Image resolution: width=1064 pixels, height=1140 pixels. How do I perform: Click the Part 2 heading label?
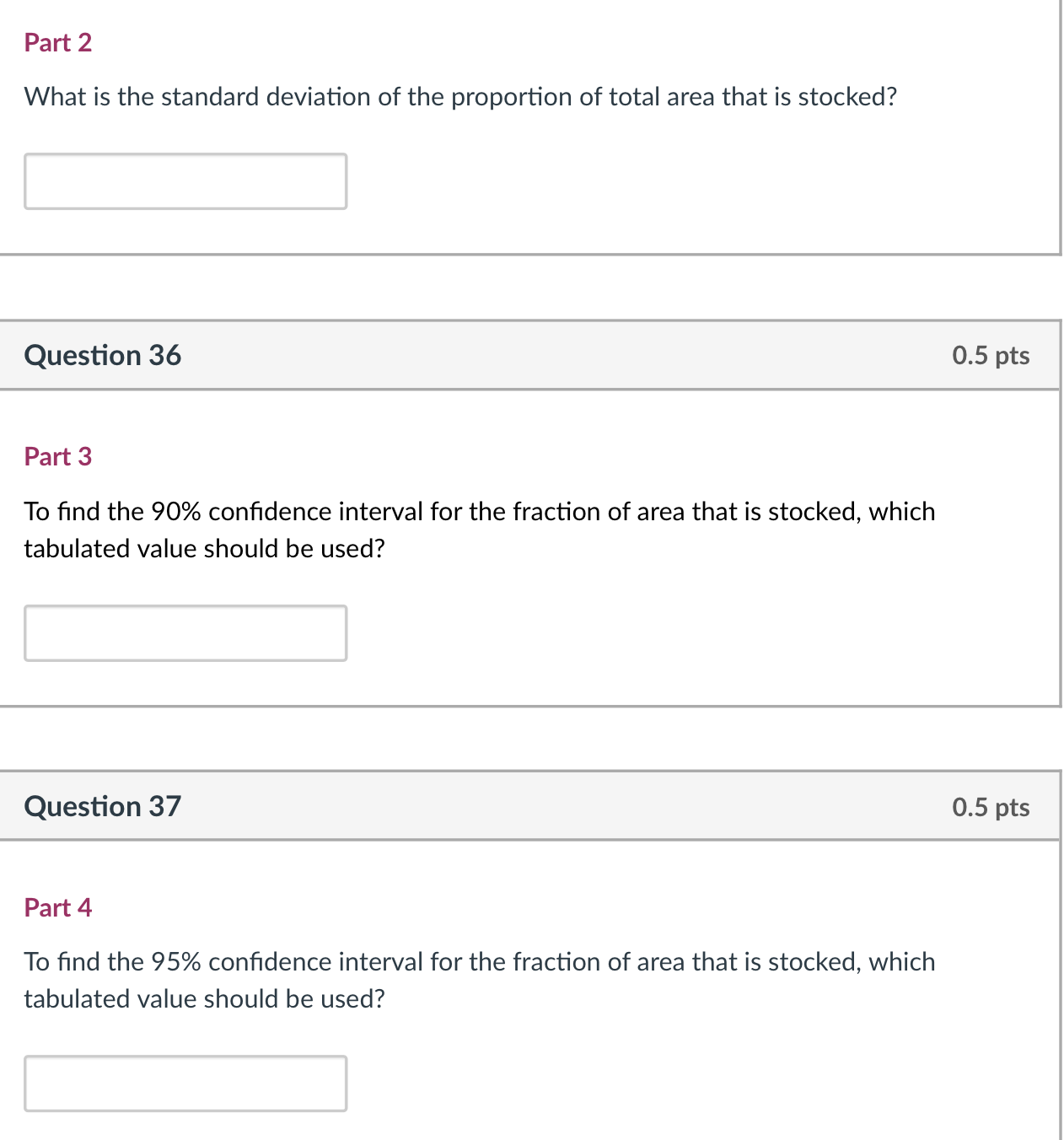(x=58, y=42)
